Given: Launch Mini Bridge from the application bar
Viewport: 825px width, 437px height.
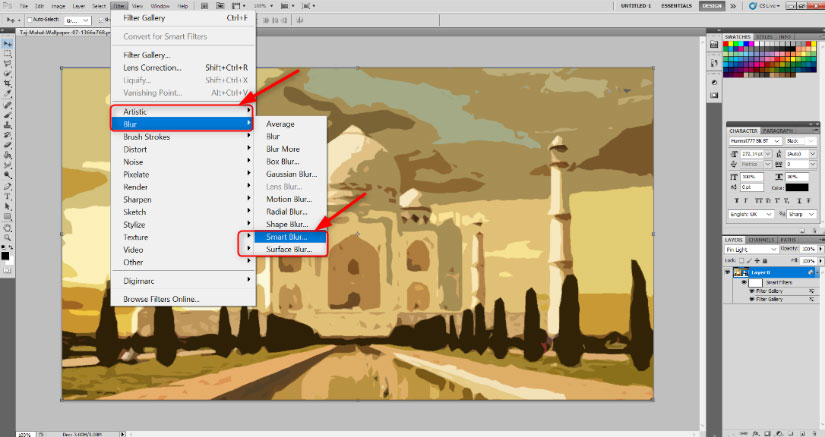Looking at the screenshot, I should [x=220, y=6].
